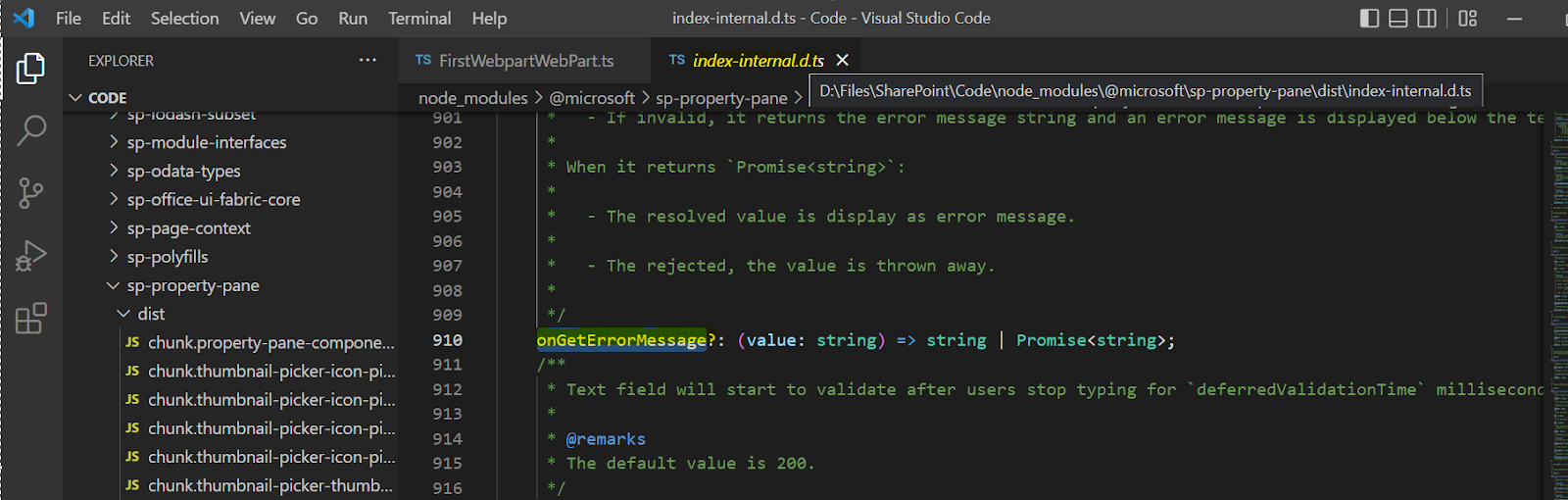Click JS icon of chunk.property-pane-compone... file
1568x500 pixels.
132,342
